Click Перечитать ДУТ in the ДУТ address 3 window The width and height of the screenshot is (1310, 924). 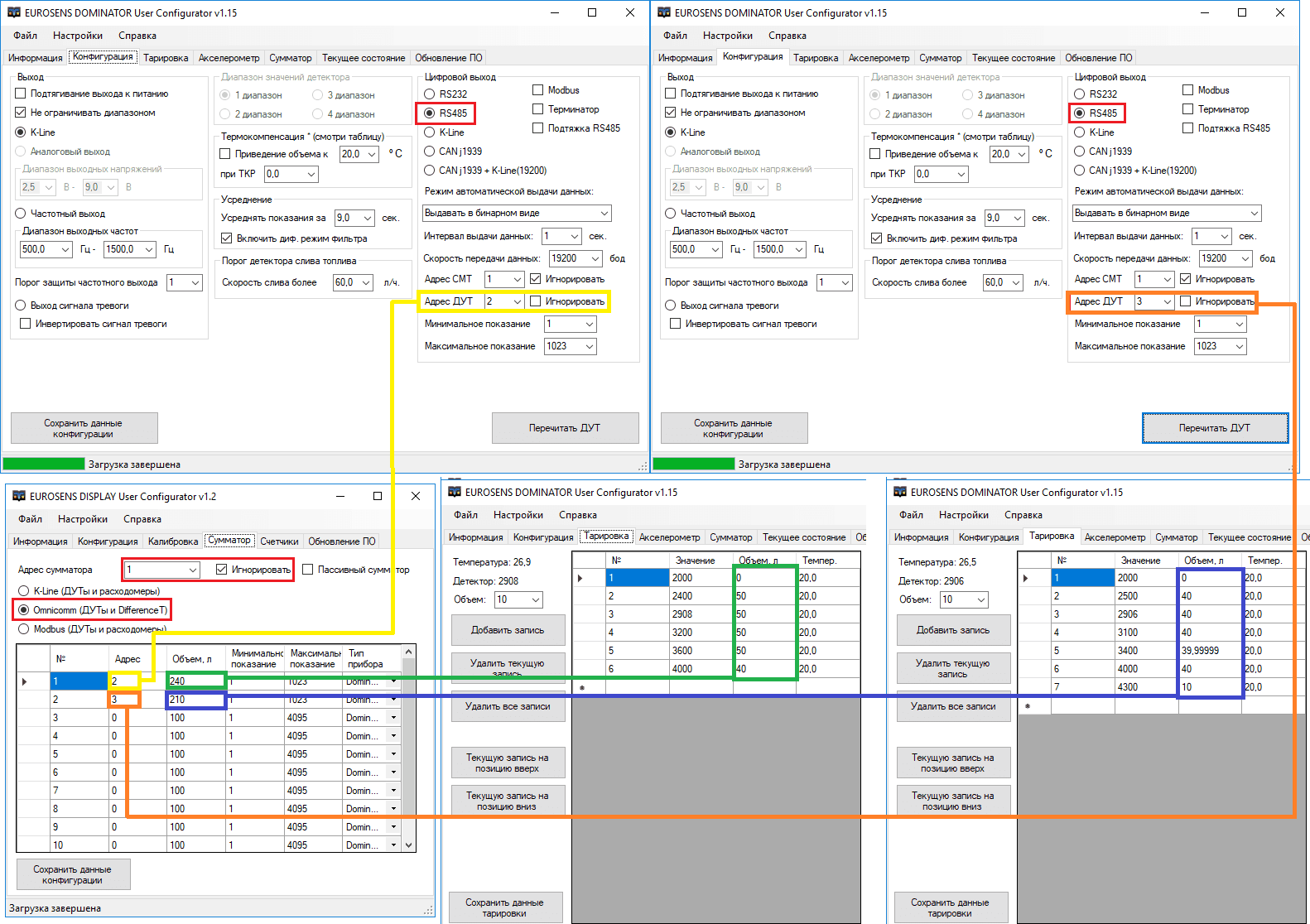pos(1215,428)
